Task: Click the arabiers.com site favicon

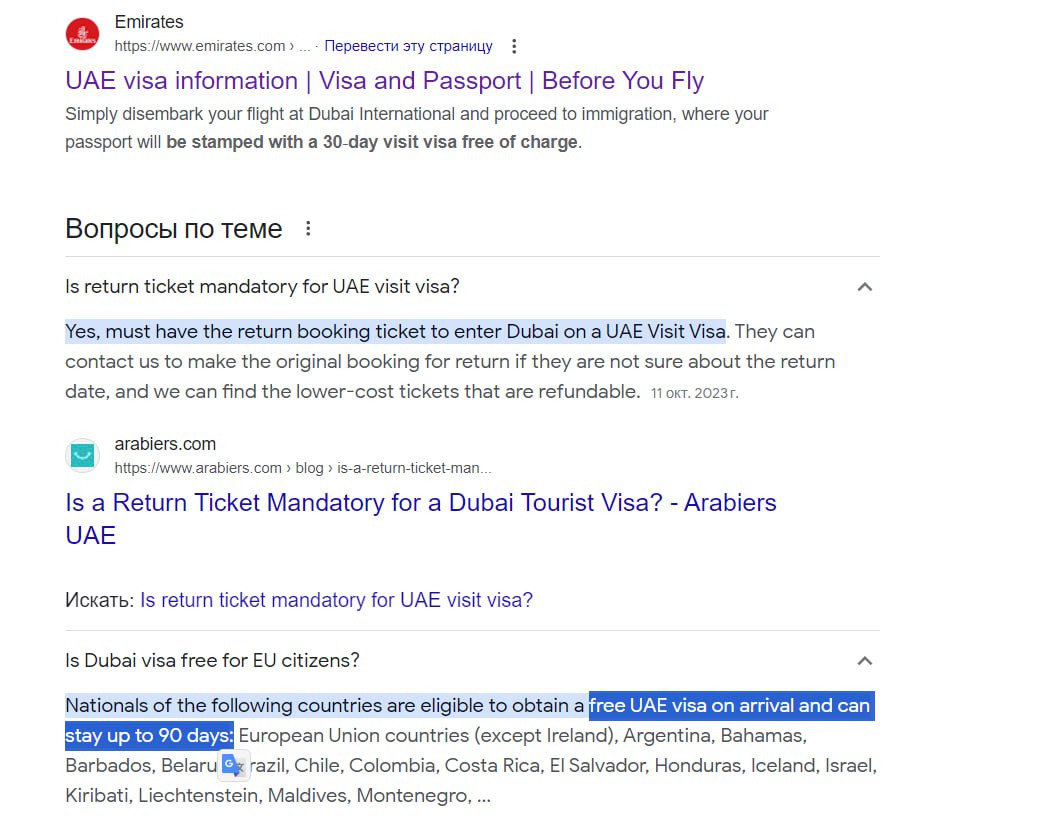Action: tap(82, 456)
